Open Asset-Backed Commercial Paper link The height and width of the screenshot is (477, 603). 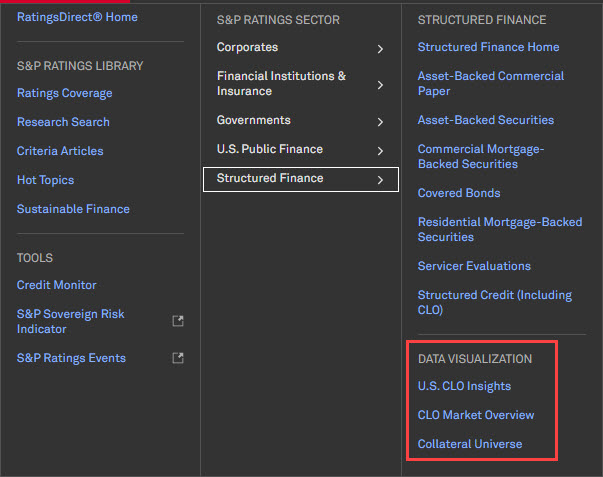click(x=490, y=83)
